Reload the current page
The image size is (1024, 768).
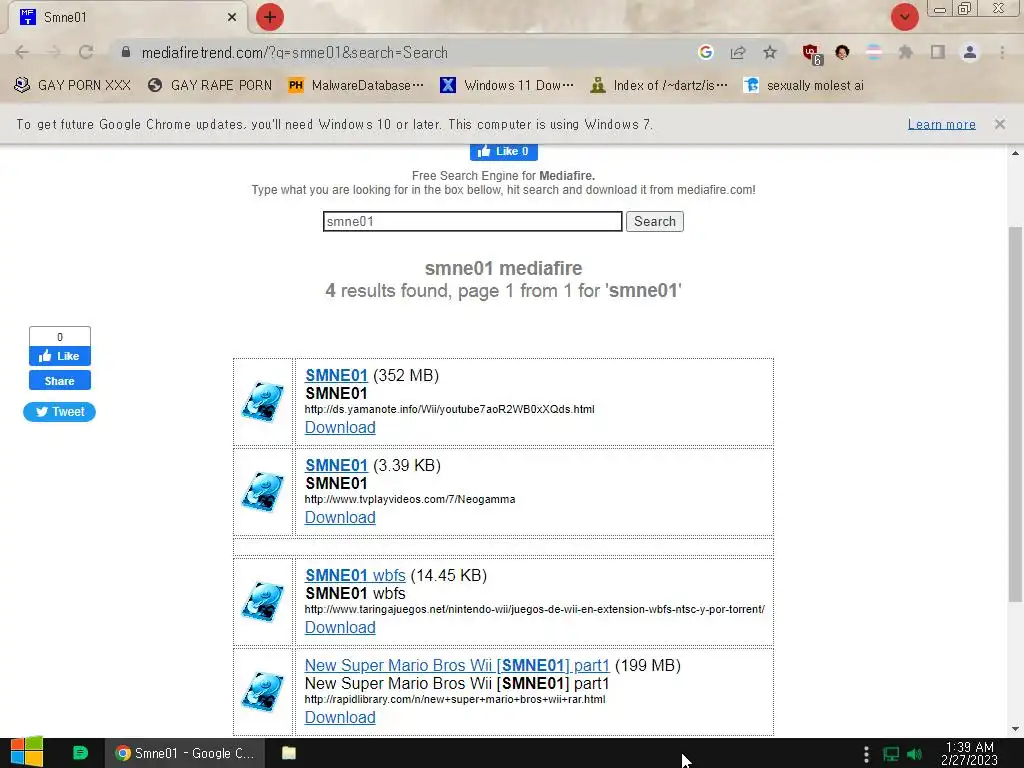(x=86, y=52)
